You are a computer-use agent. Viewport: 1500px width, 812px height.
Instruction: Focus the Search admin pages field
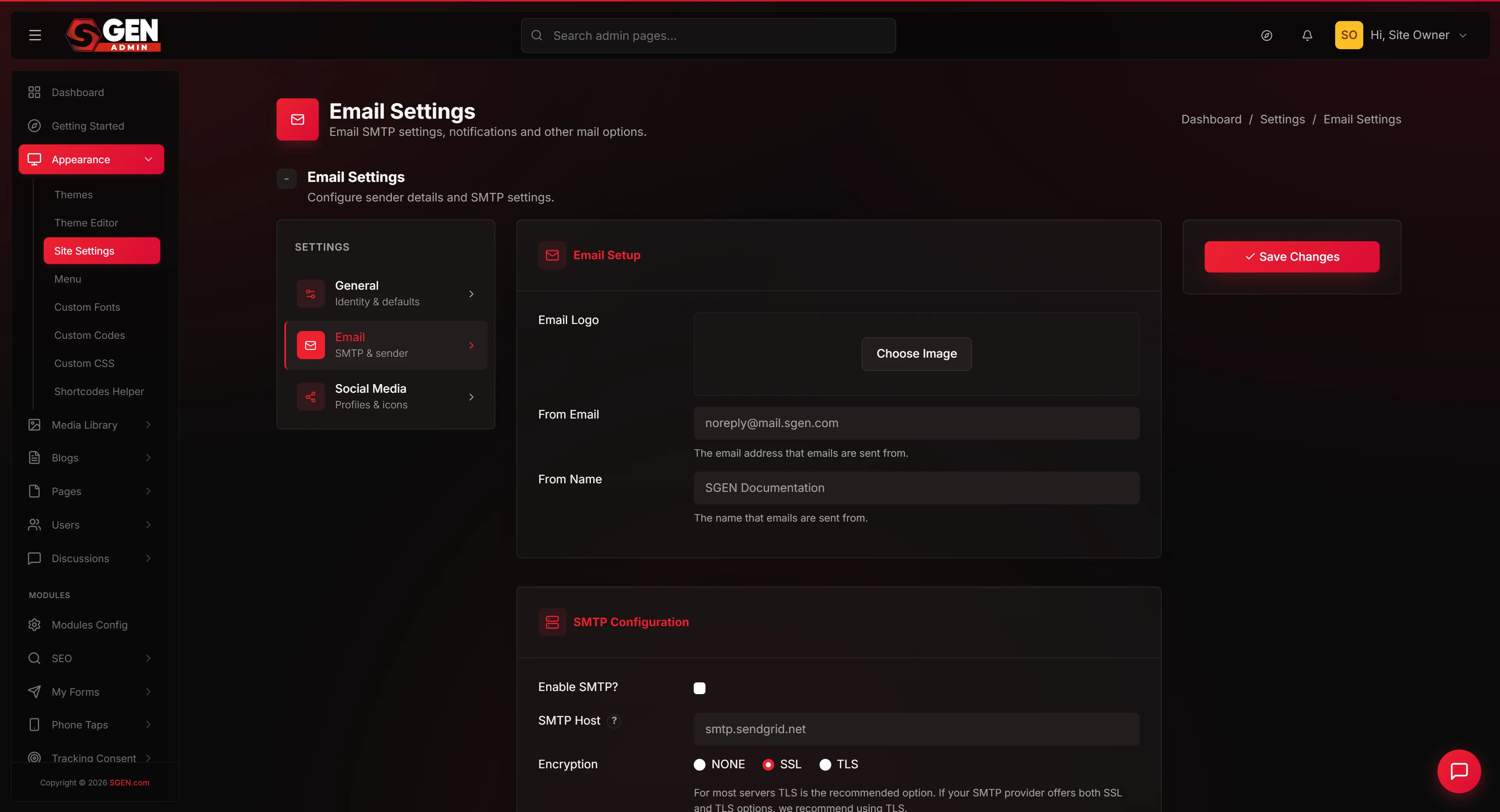click(x=708, y=36)
